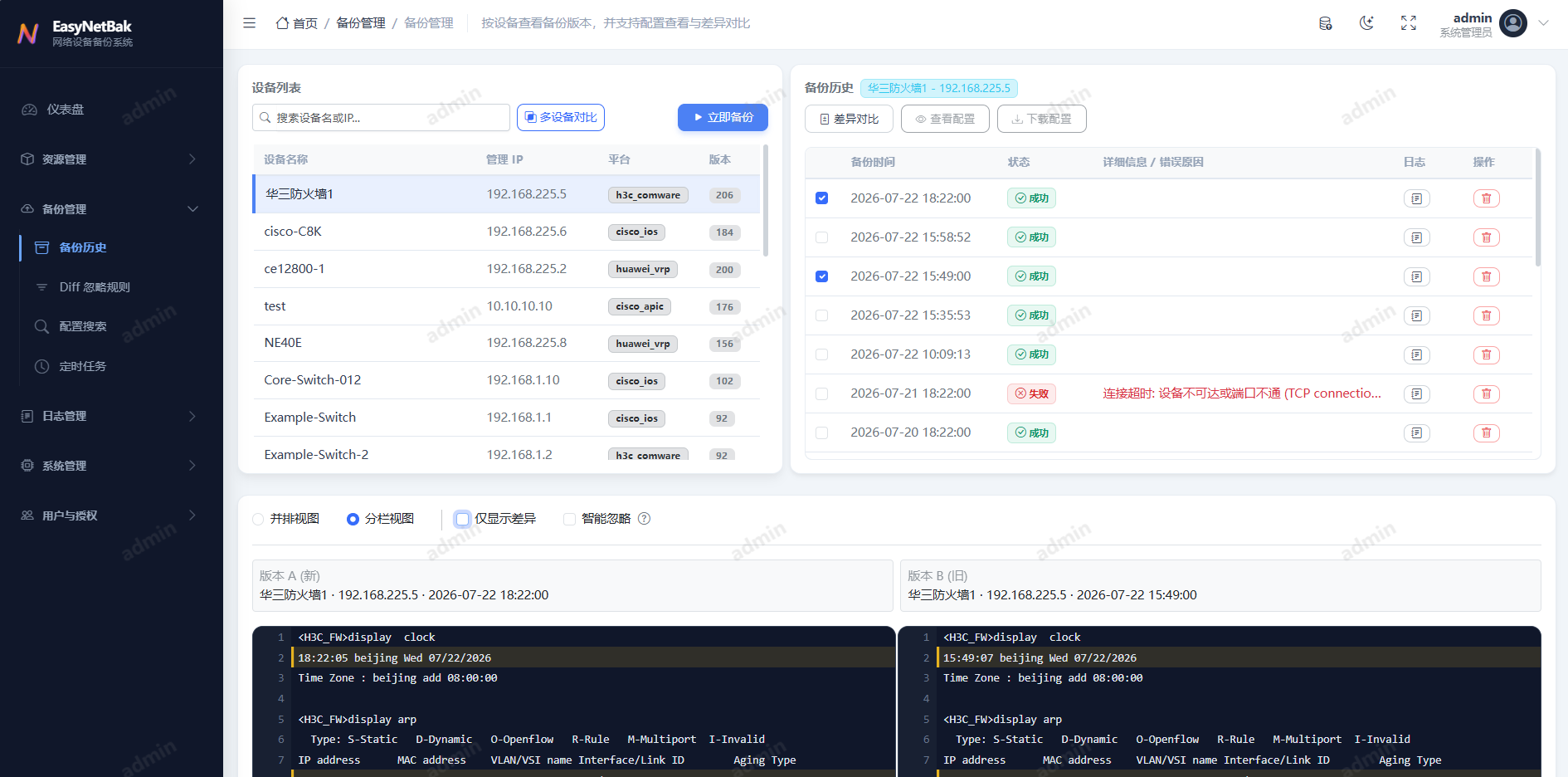This screenshot has height=777, width=1568.
Task: Uncheck the 2026-07-22 18:22:00 backup checkbox
Action: pos(822,198)
